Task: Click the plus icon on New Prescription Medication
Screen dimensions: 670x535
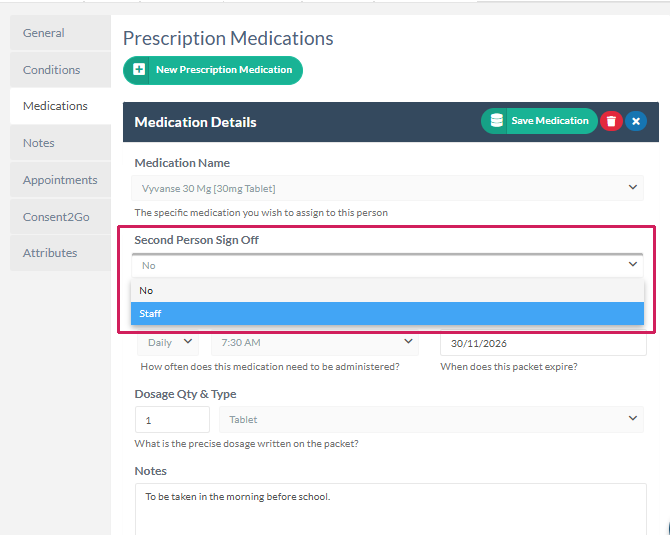Action: point(139,70)
